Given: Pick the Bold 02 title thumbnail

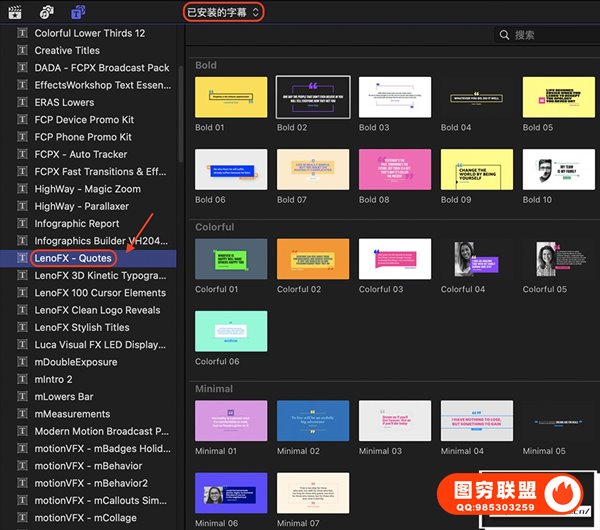Looking at the screenshot, I should (313, 97).
